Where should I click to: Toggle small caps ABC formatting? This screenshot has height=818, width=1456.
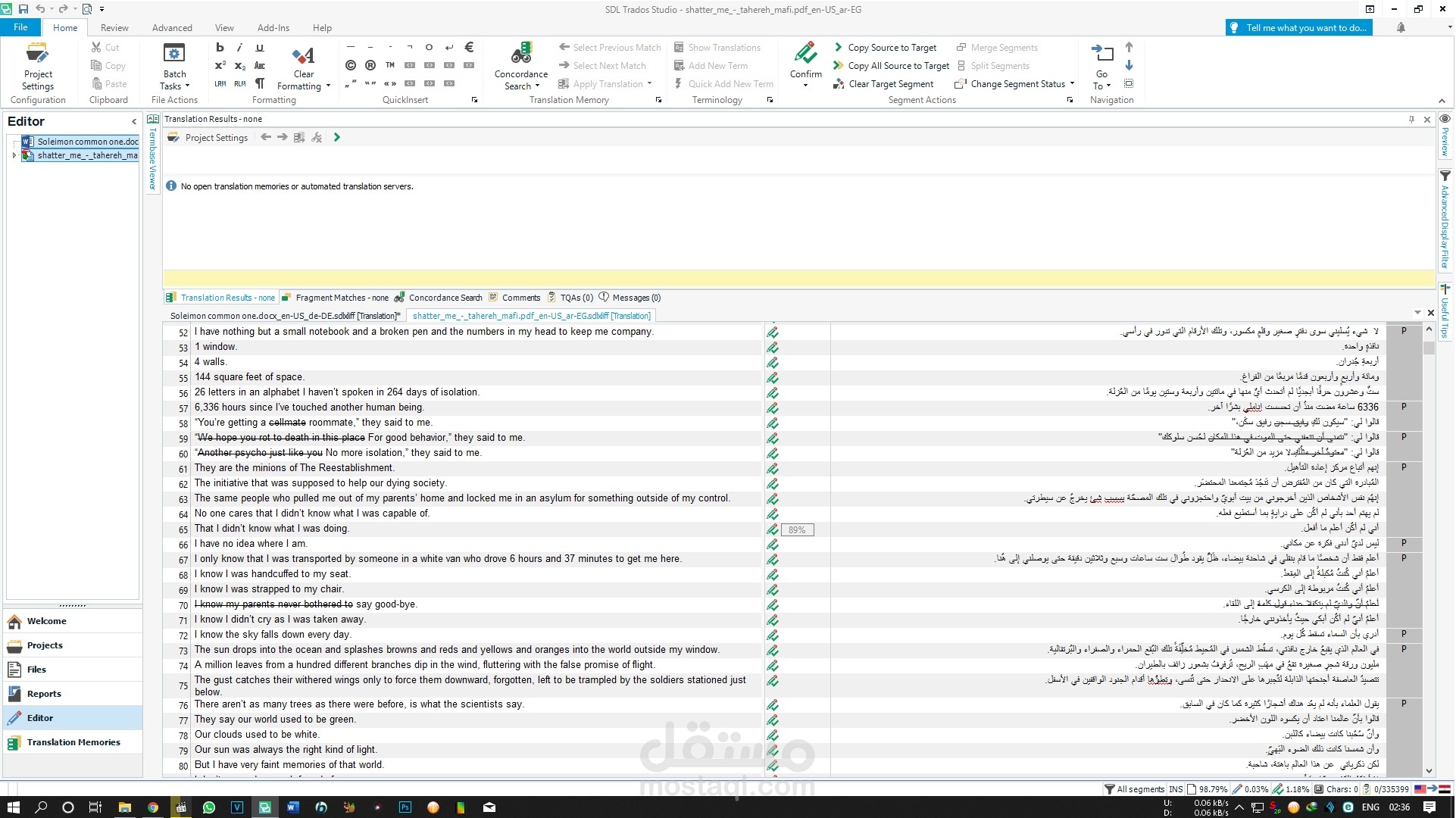point(259,65)
